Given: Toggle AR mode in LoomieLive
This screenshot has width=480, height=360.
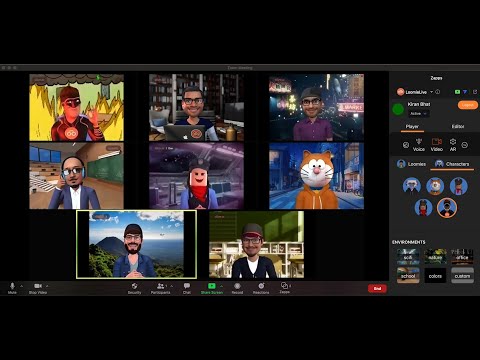Looking at the screenshot, I should (x=453, y=145).
